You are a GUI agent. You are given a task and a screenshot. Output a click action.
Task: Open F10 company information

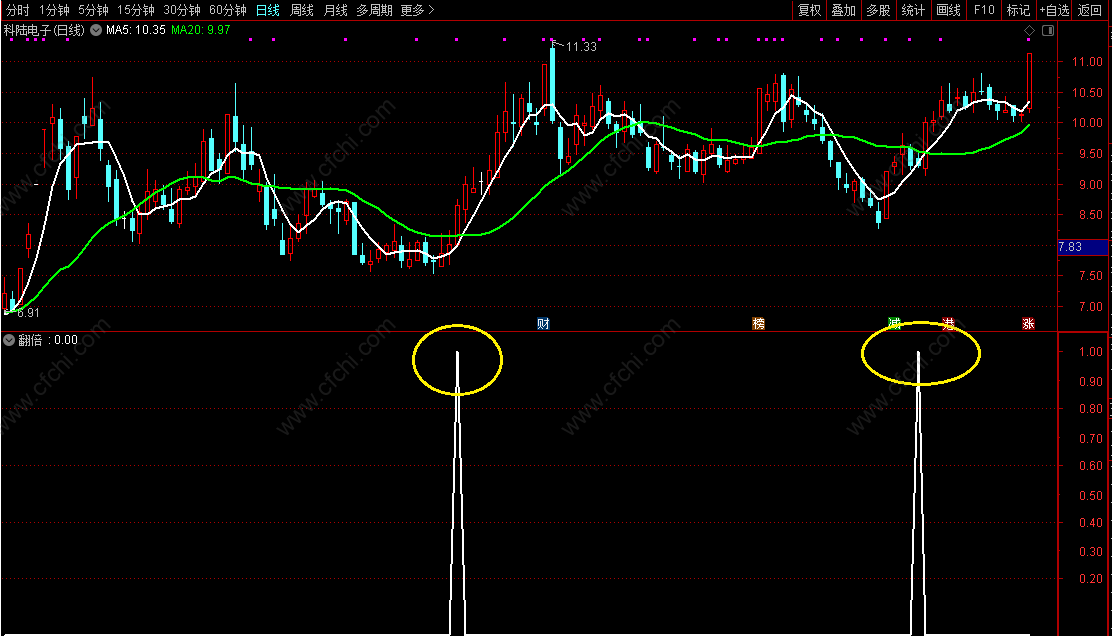point(984,10)
